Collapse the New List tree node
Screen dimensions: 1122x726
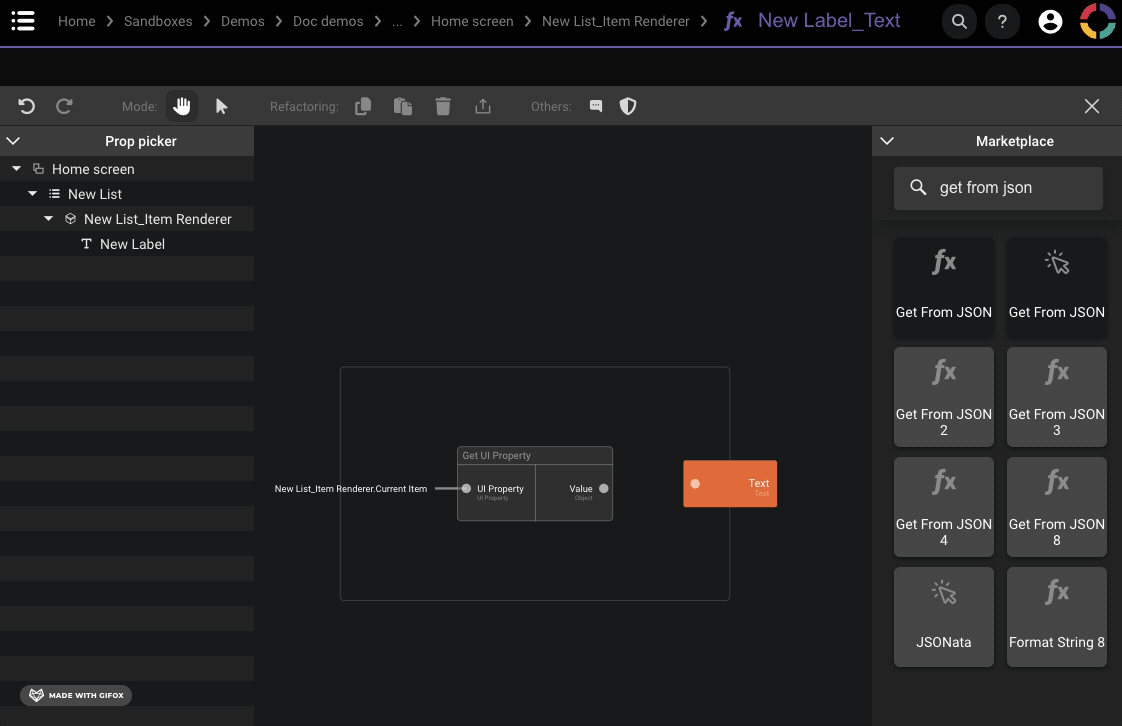click(33, 194)
